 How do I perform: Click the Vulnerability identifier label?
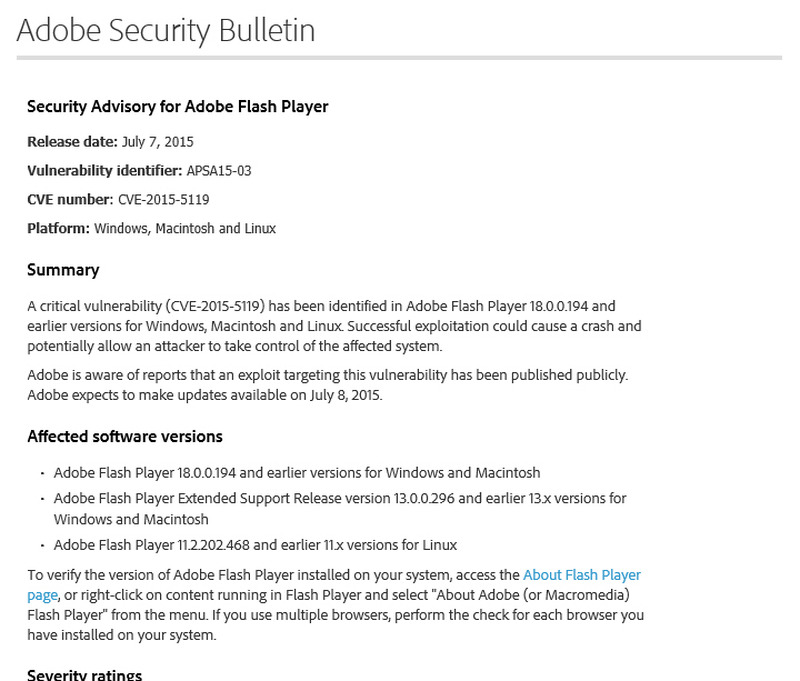[x=104, y=171]
